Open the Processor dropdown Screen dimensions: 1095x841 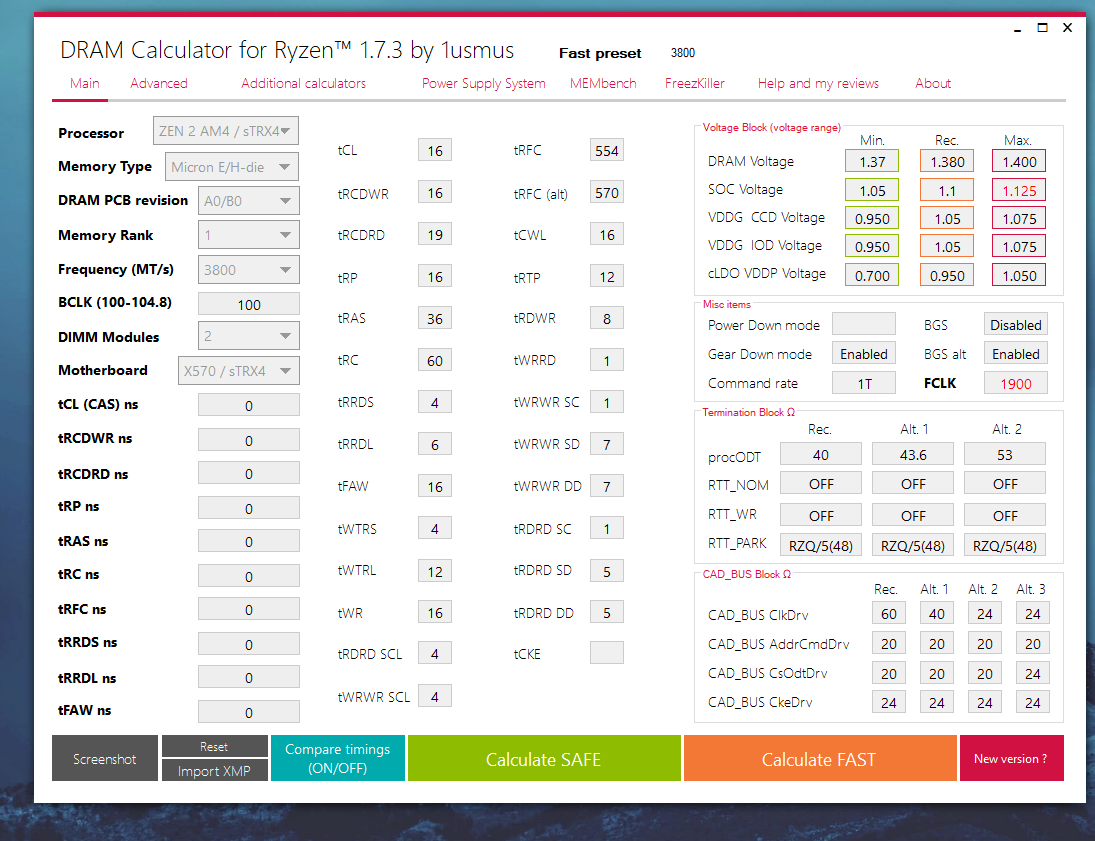226,131
